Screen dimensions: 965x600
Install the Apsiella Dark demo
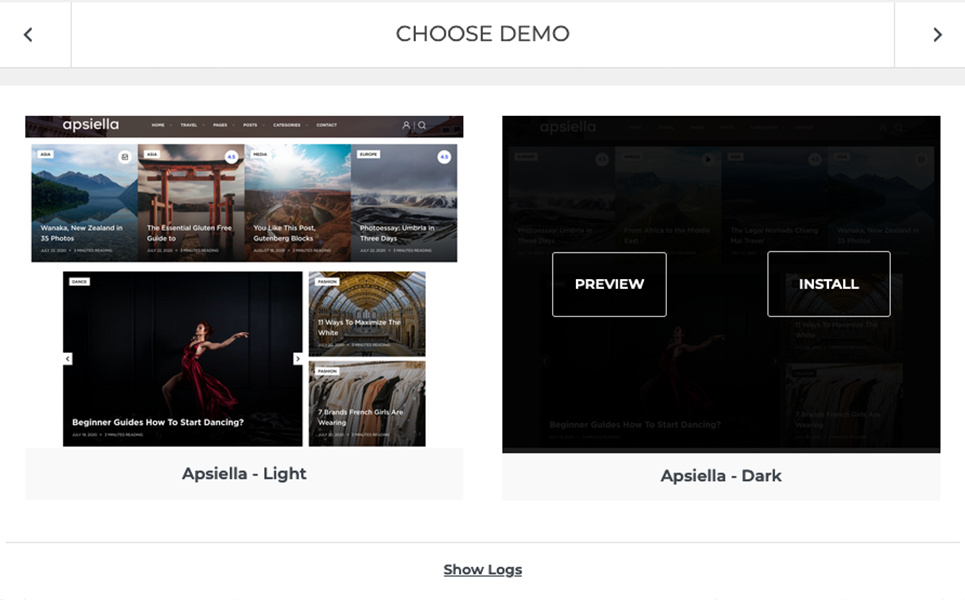[828, 284]
